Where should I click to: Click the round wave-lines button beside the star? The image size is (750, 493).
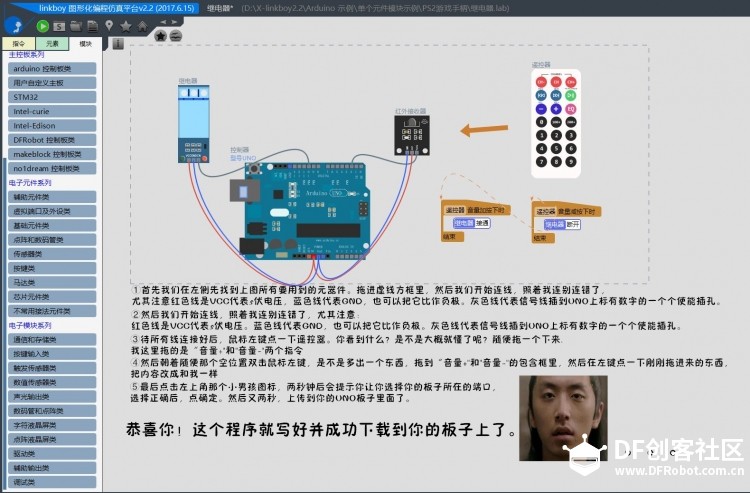(176, 36)
